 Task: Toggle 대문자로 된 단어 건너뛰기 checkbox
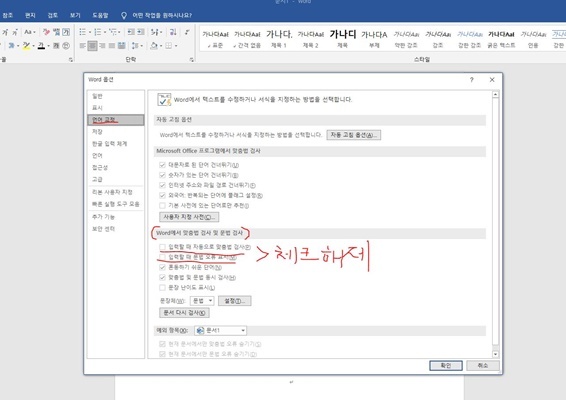(162, 165)
